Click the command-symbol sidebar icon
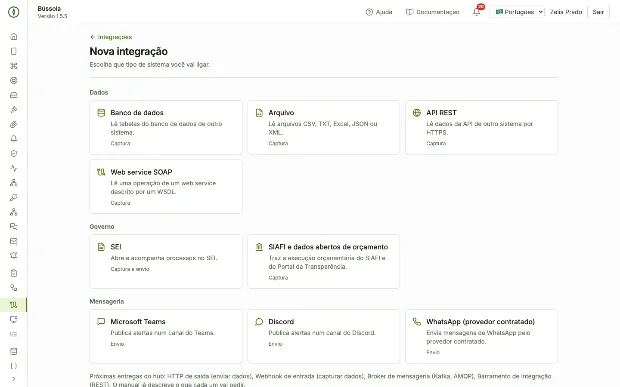 click(x=13, y=66)
